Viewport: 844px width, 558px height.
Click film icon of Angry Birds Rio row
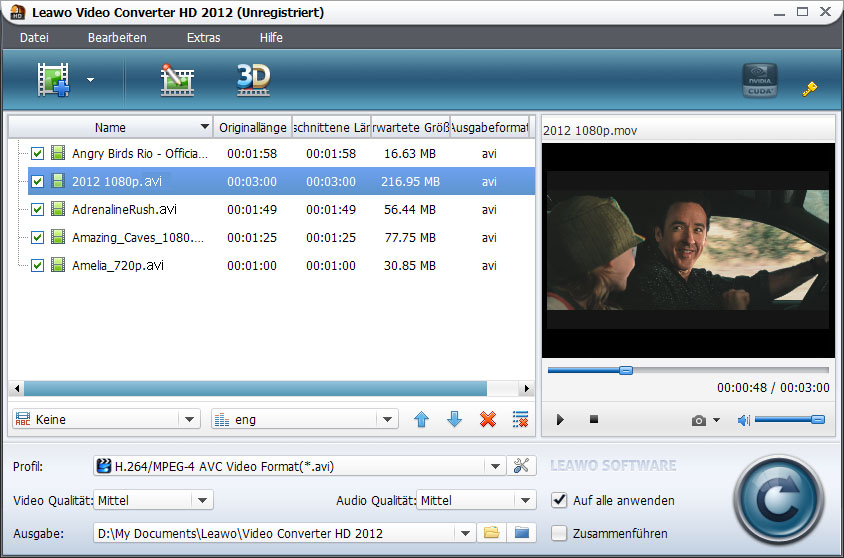[x=58, y=153]
